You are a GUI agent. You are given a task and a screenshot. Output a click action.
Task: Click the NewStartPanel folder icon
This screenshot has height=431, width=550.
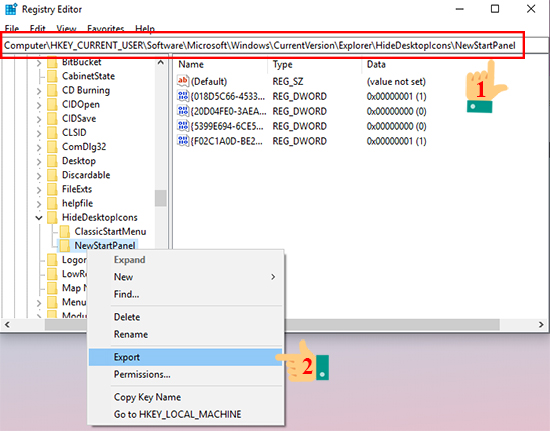(65, 245)
